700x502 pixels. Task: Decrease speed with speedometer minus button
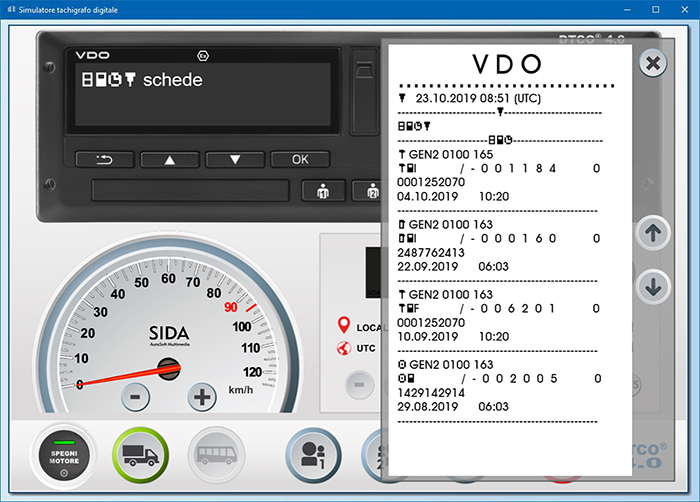[136, 396]
